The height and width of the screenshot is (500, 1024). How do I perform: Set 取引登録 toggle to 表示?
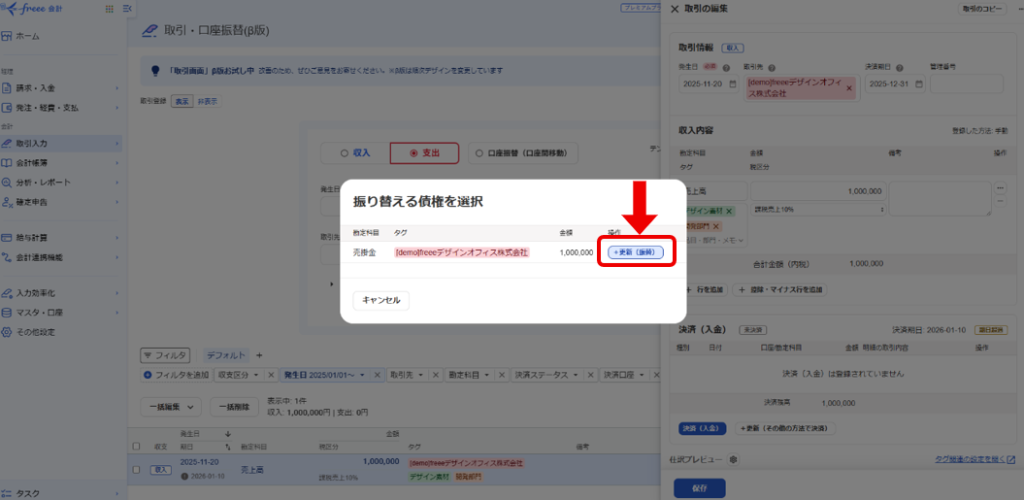pyautogui.click(x=182, y=101)
